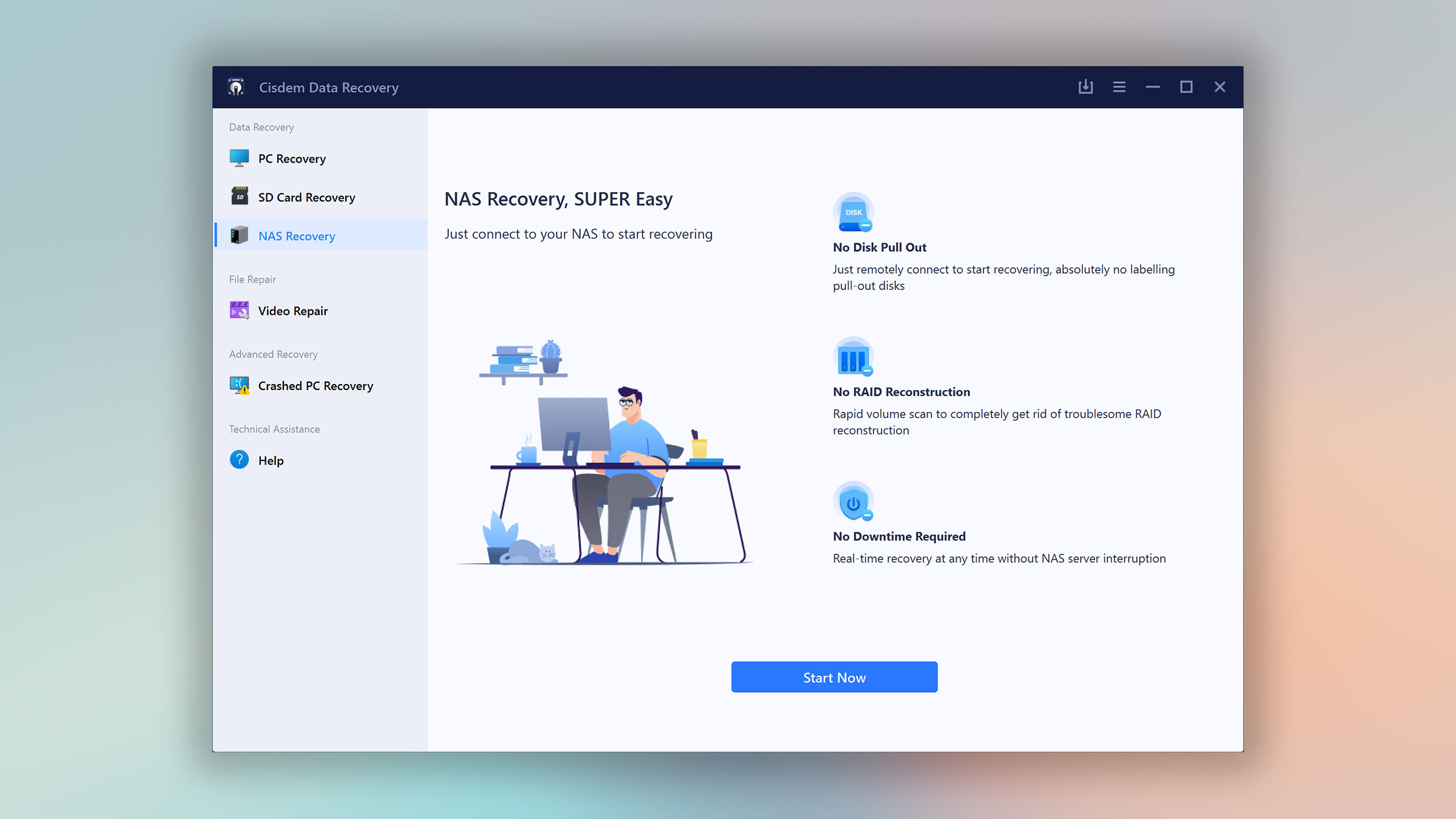Click the 'File Repair' section label

point(252,280)
